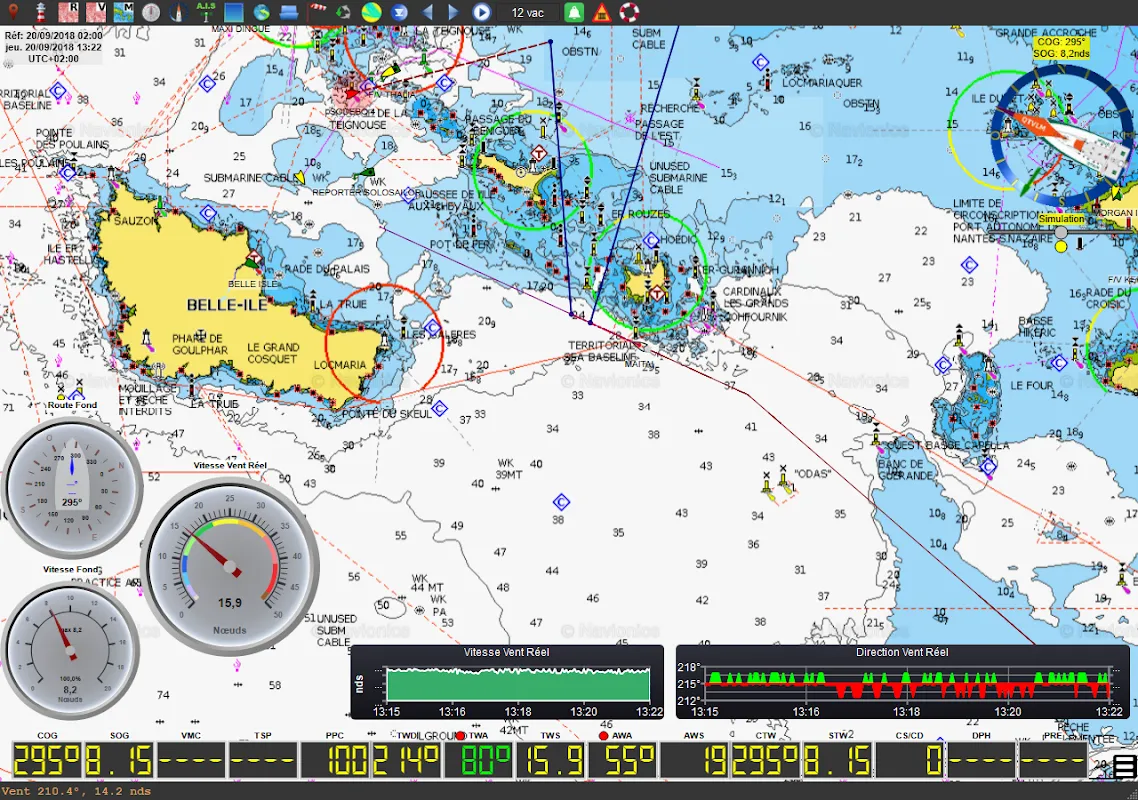This screenshot has height=800, width=1138.
Task: Click the Vitesse Fond speed gauge
Action: tap(70, 650)
